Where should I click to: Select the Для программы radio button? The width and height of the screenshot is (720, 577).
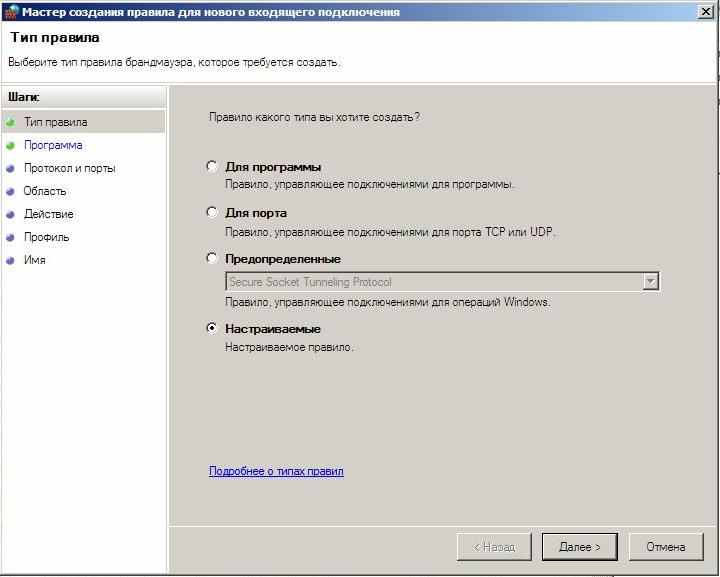coord(211,167)
